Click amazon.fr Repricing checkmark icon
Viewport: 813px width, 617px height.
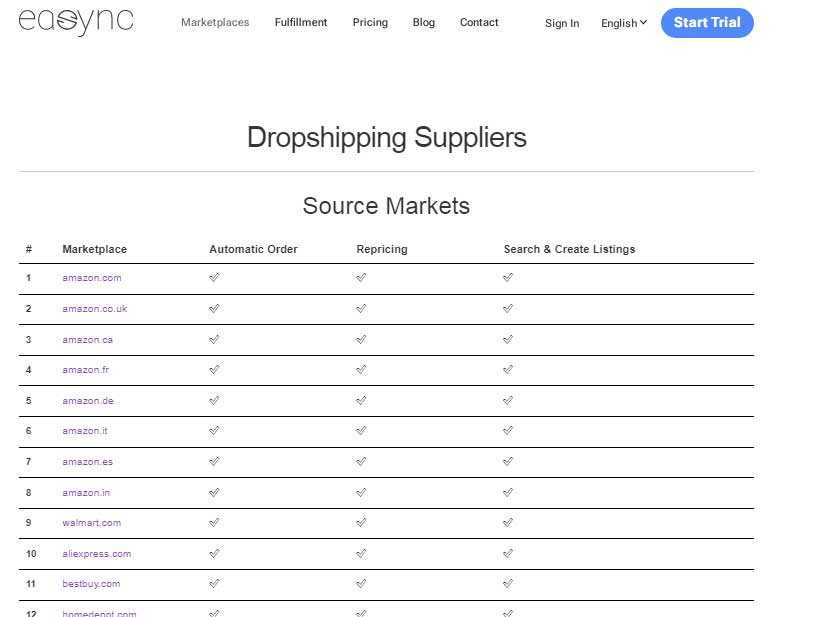[x=361, y=370]
